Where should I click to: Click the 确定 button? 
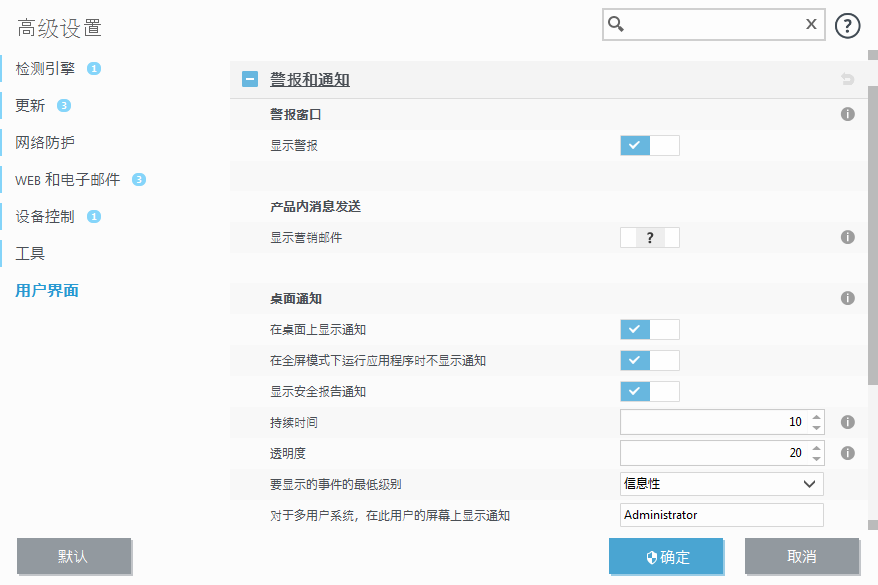point(669,557)
